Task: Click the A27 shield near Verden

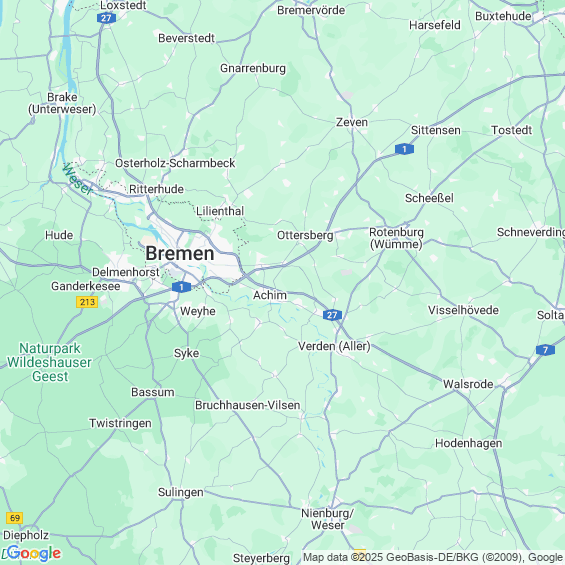Action: click(x=332, y=315)
